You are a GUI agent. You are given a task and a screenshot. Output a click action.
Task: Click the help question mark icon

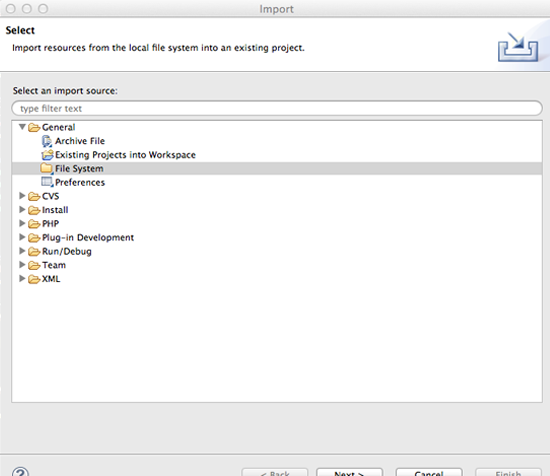tap(20, 472)
